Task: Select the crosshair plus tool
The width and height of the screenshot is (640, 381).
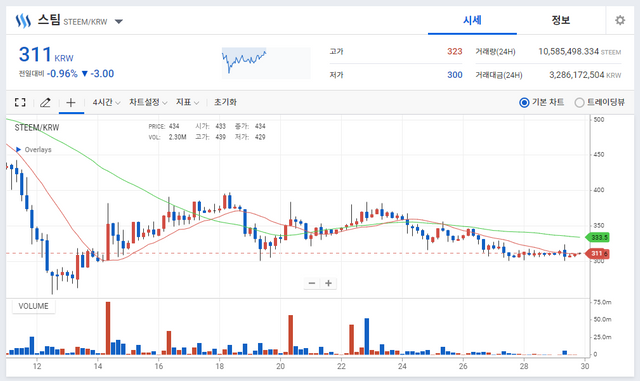Action: tap(71, 102)
